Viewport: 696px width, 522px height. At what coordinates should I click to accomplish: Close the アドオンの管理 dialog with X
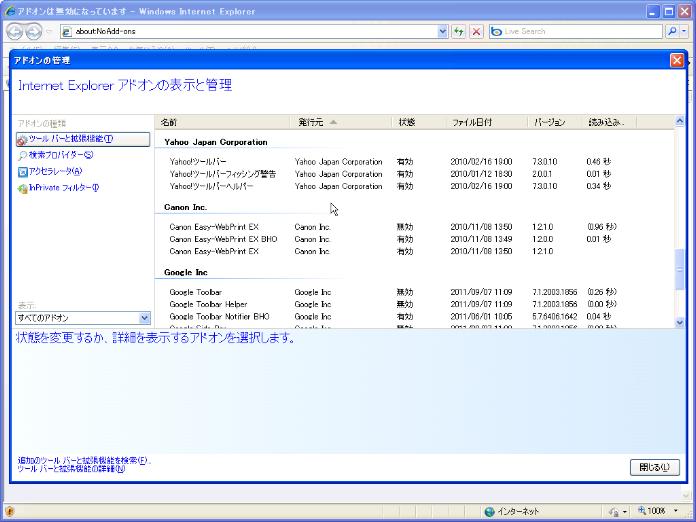pyautogui.click(x=677, y=60)
